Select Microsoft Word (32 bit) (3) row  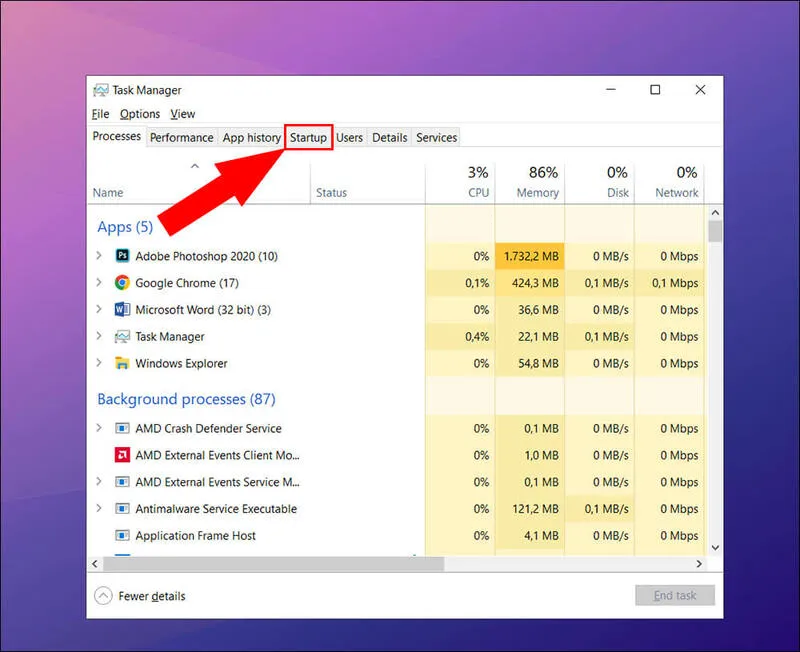coord(396,310)
